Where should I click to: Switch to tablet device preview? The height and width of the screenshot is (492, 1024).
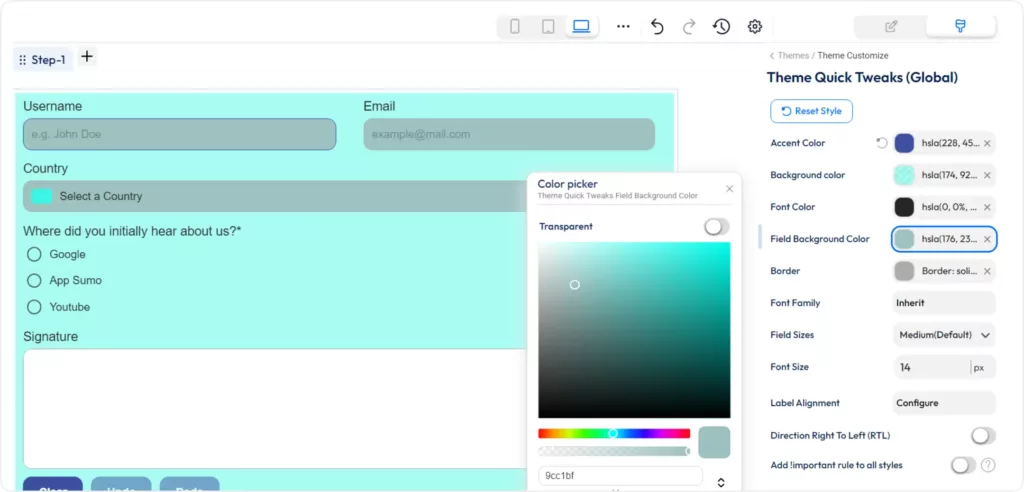[548, 27]
